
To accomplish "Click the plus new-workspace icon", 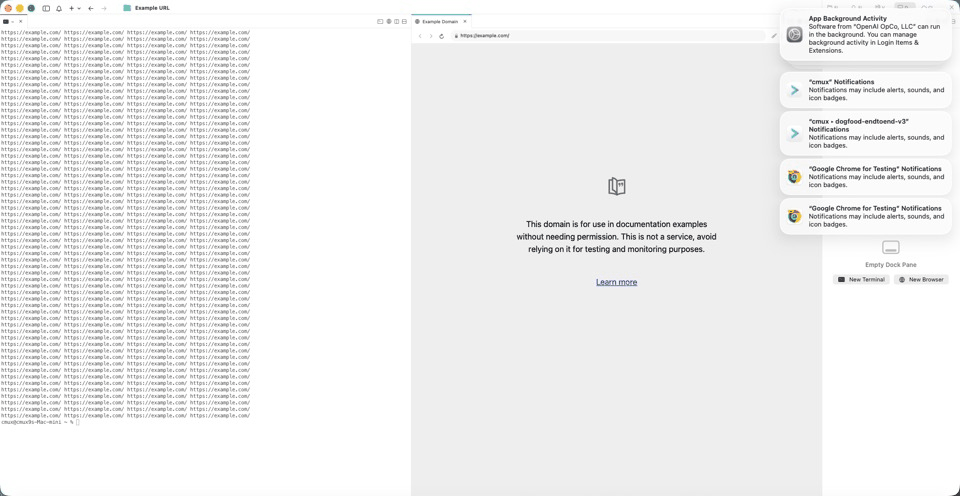I will (x=72, y=9).
